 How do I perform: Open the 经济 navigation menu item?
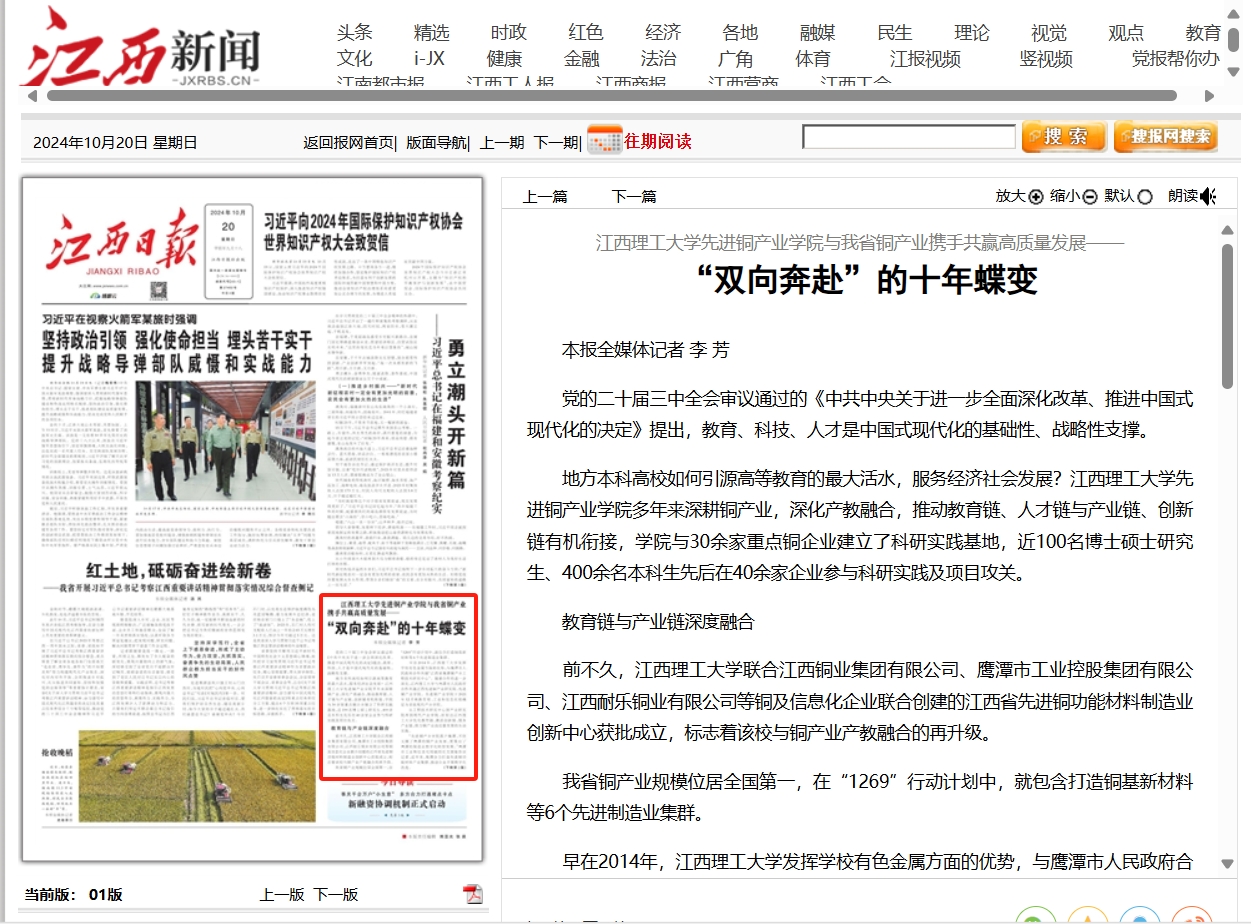663,33
